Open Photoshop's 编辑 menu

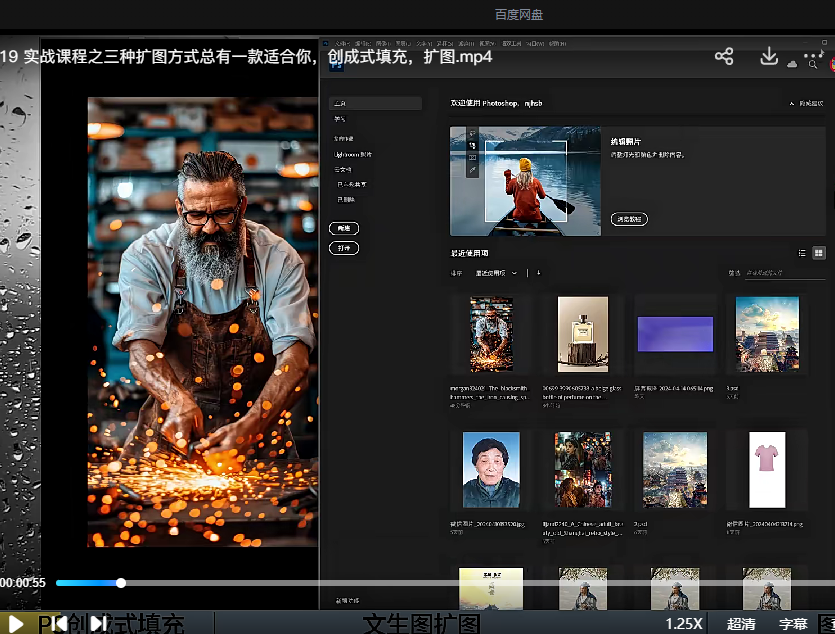pos(362,43)
